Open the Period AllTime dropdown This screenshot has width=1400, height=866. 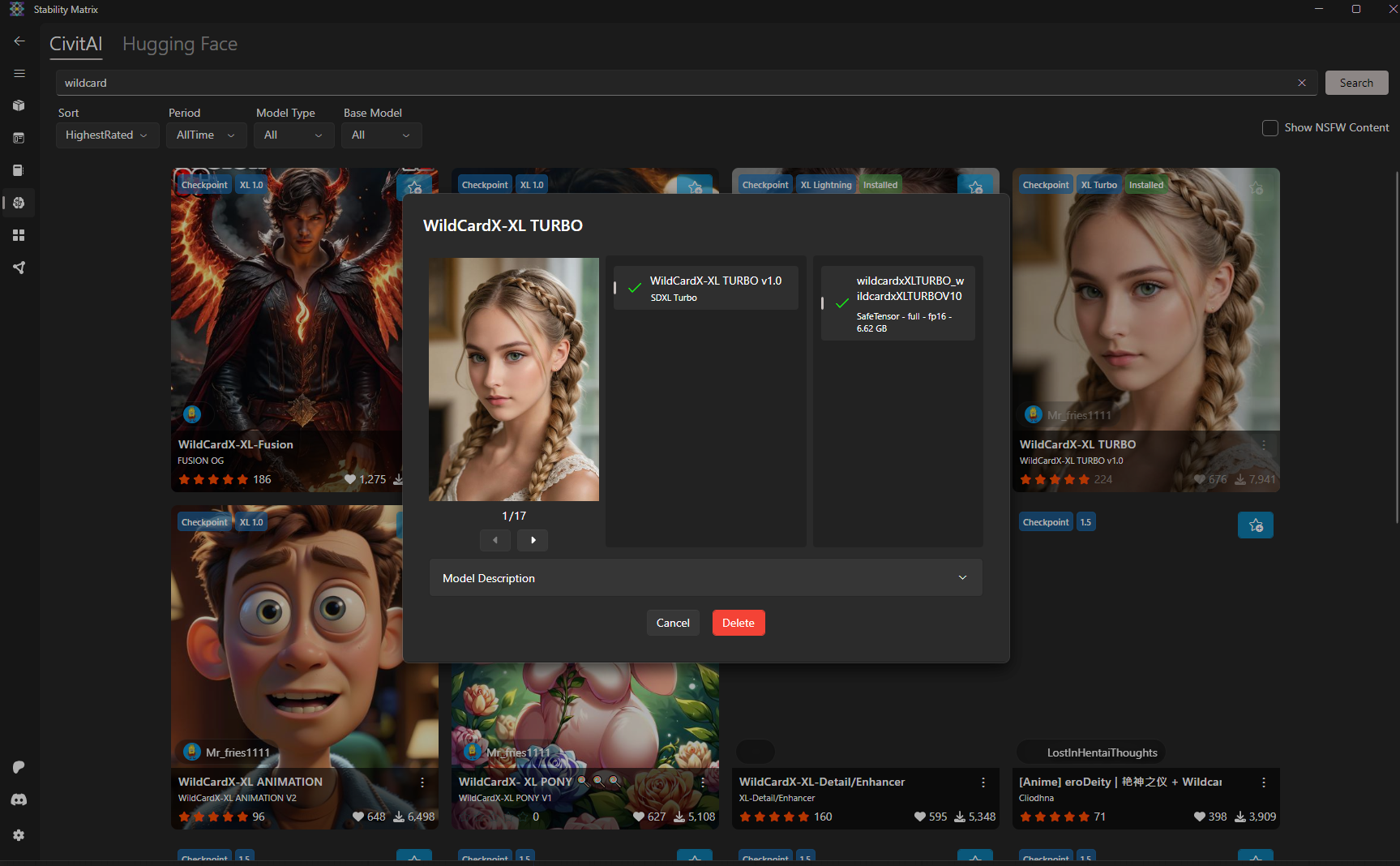206,135
